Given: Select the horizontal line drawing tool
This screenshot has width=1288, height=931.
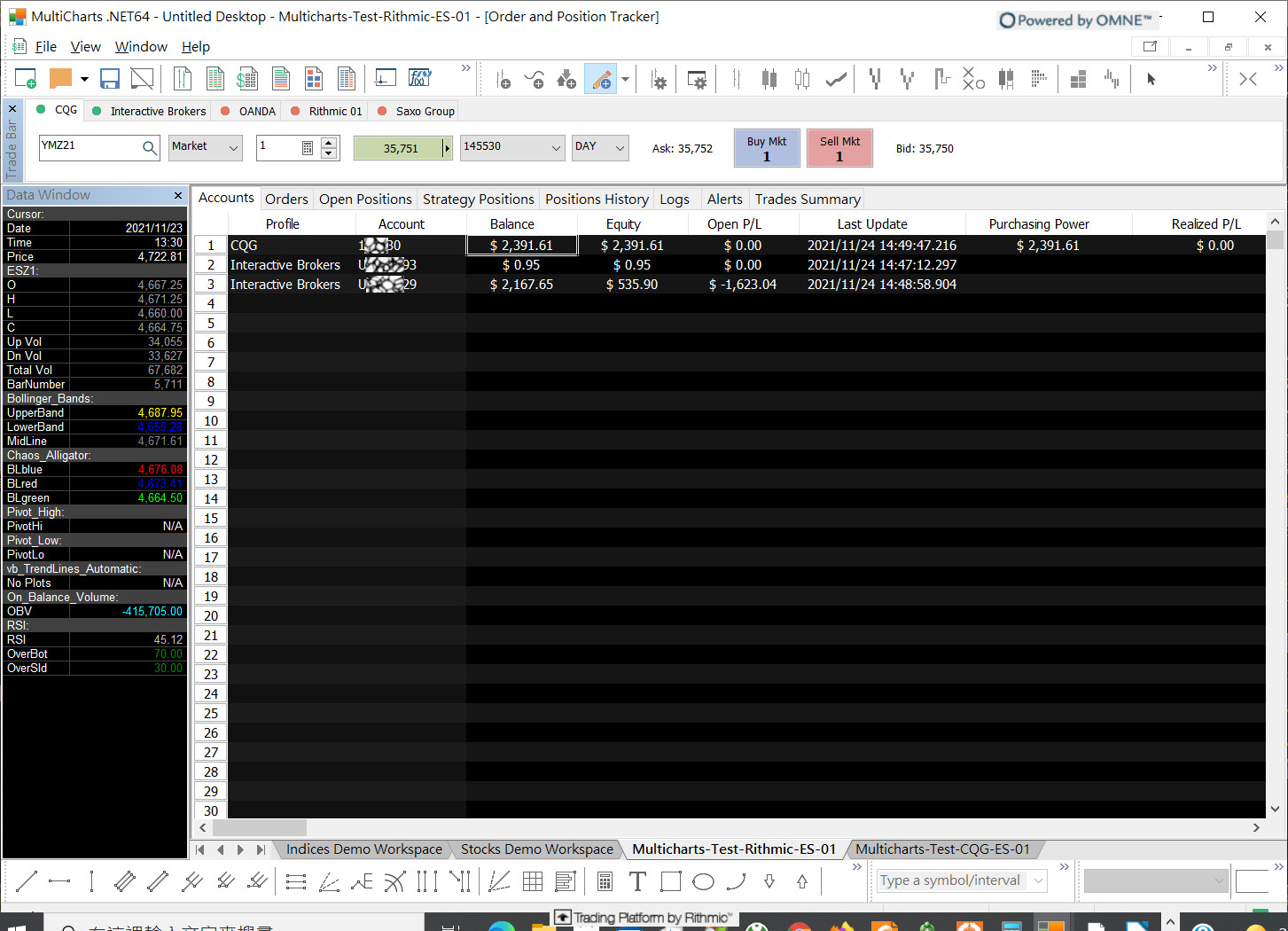Looking at the screenshot, I should (59, 881).
